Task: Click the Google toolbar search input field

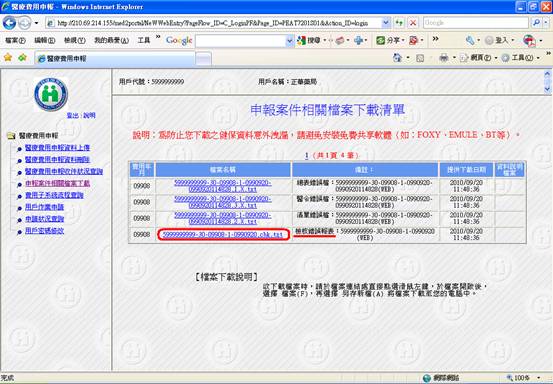Action: tap(241, 41)
